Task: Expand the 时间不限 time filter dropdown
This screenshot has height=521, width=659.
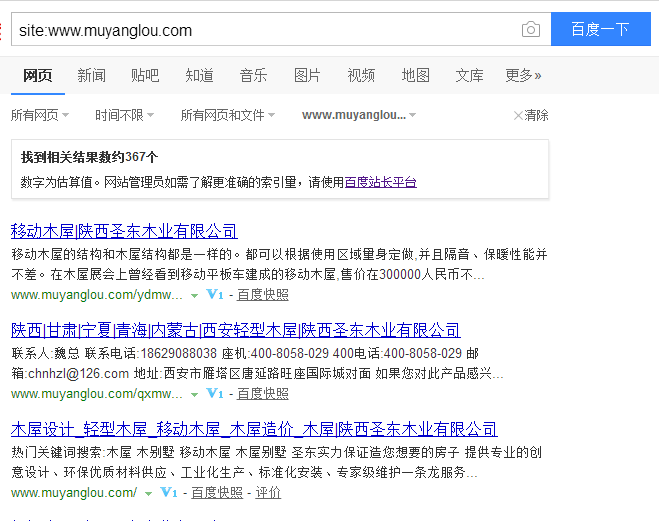Action: click(x=124, y=115)
